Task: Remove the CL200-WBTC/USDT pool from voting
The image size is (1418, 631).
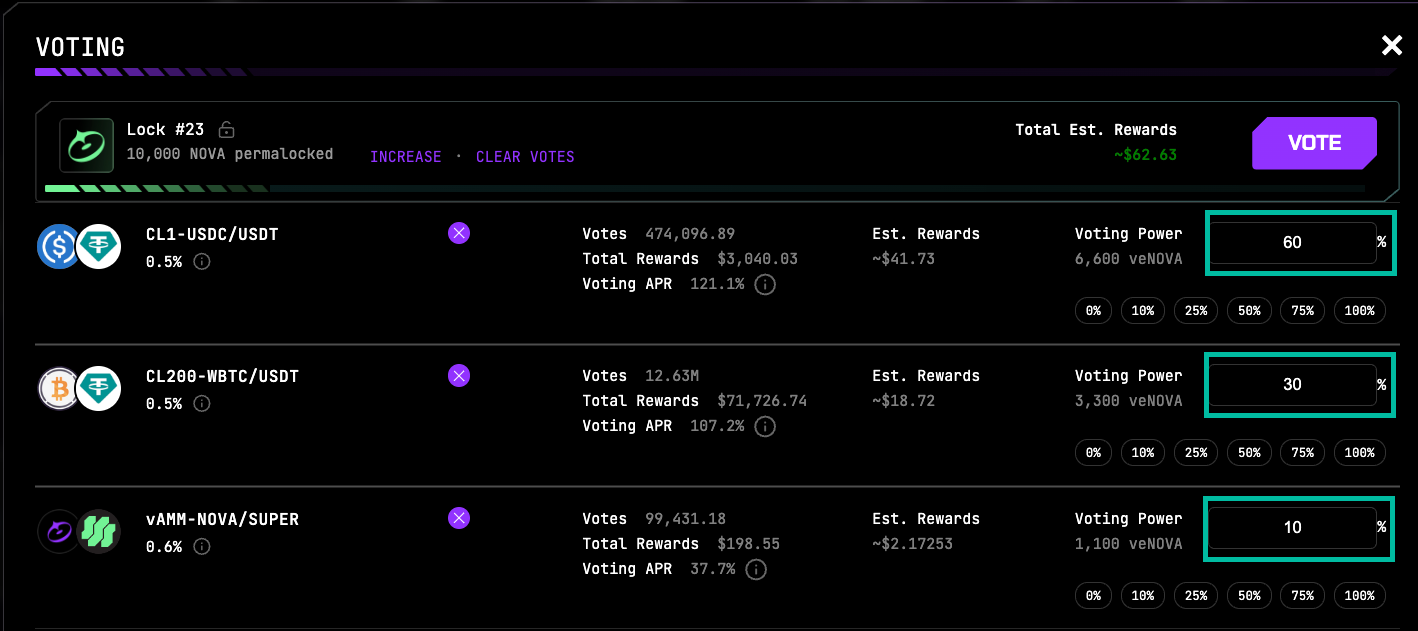Action: point(458,376)
